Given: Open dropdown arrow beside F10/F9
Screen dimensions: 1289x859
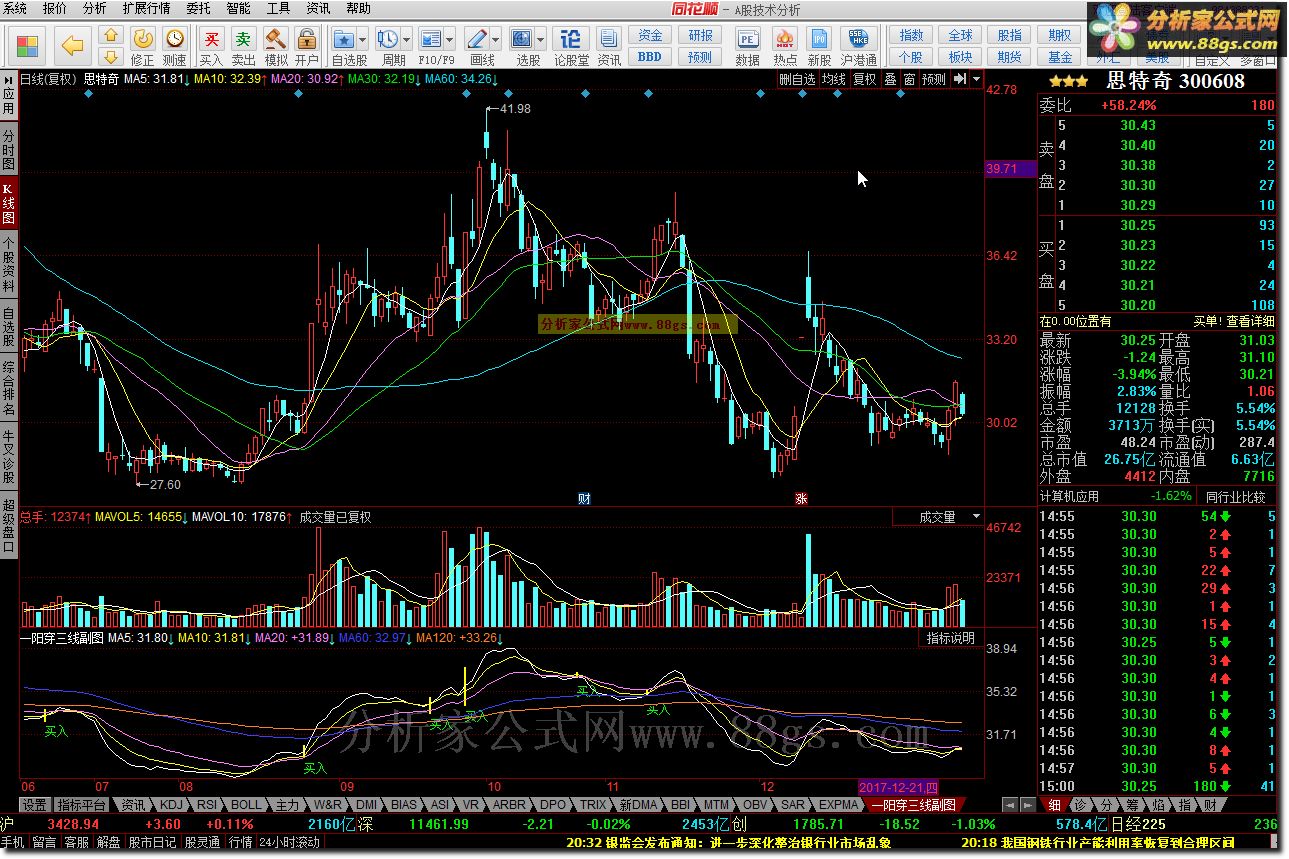Looking at the screenshot, I should (x=450, y=40).
